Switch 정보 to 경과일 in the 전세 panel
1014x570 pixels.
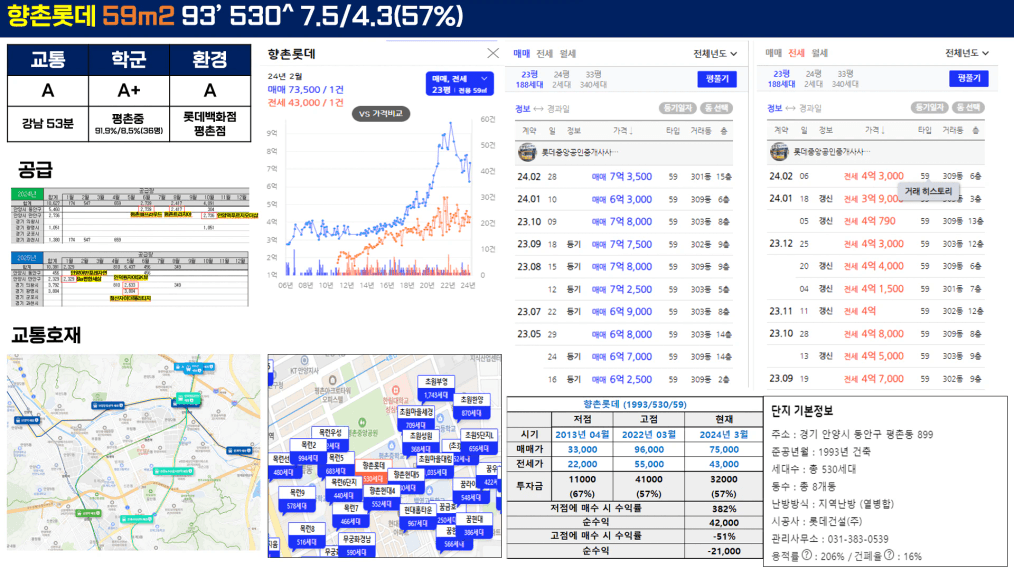point(810,108)
